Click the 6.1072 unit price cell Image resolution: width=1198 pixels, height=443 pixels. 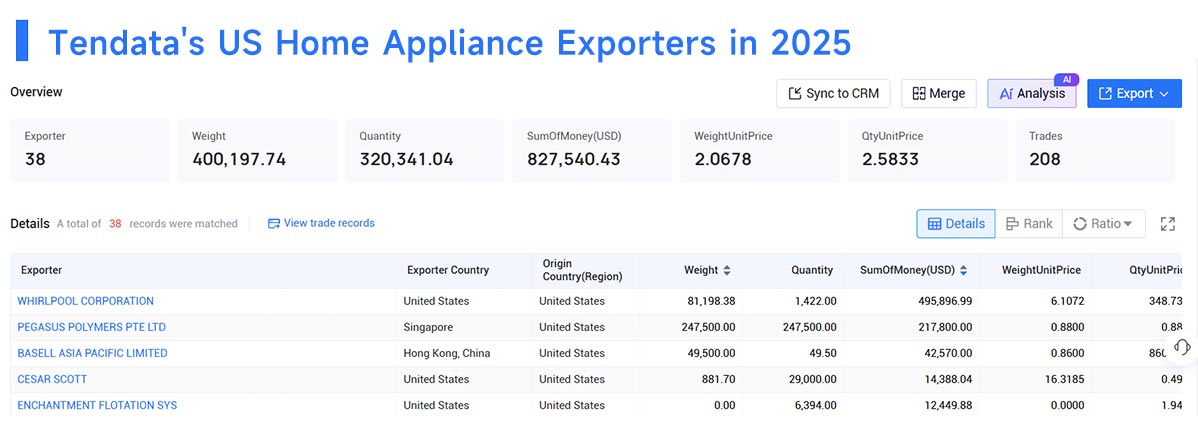tap(1067, 301)
